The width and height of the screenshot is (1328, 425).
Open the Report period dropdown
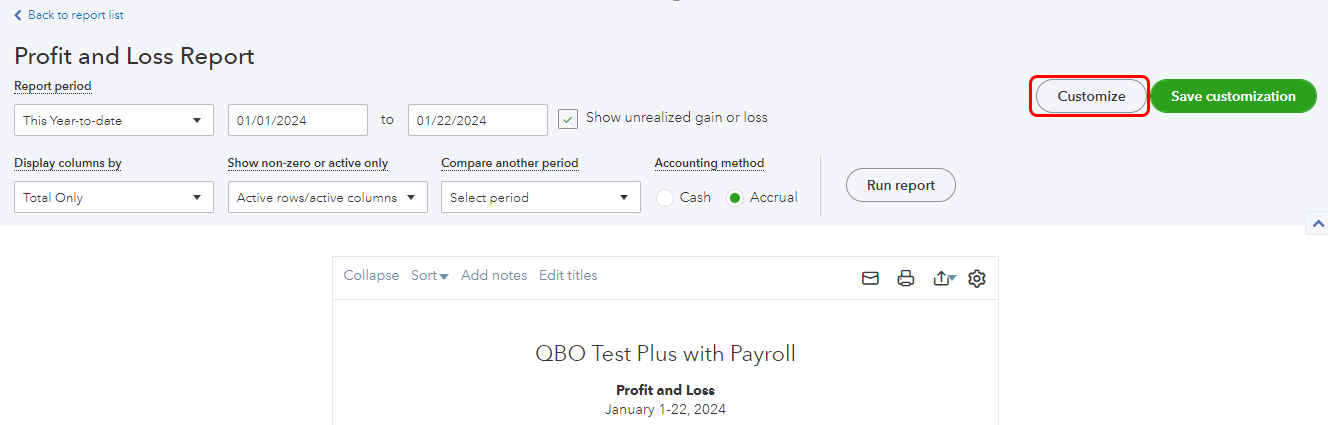[114, 120]
